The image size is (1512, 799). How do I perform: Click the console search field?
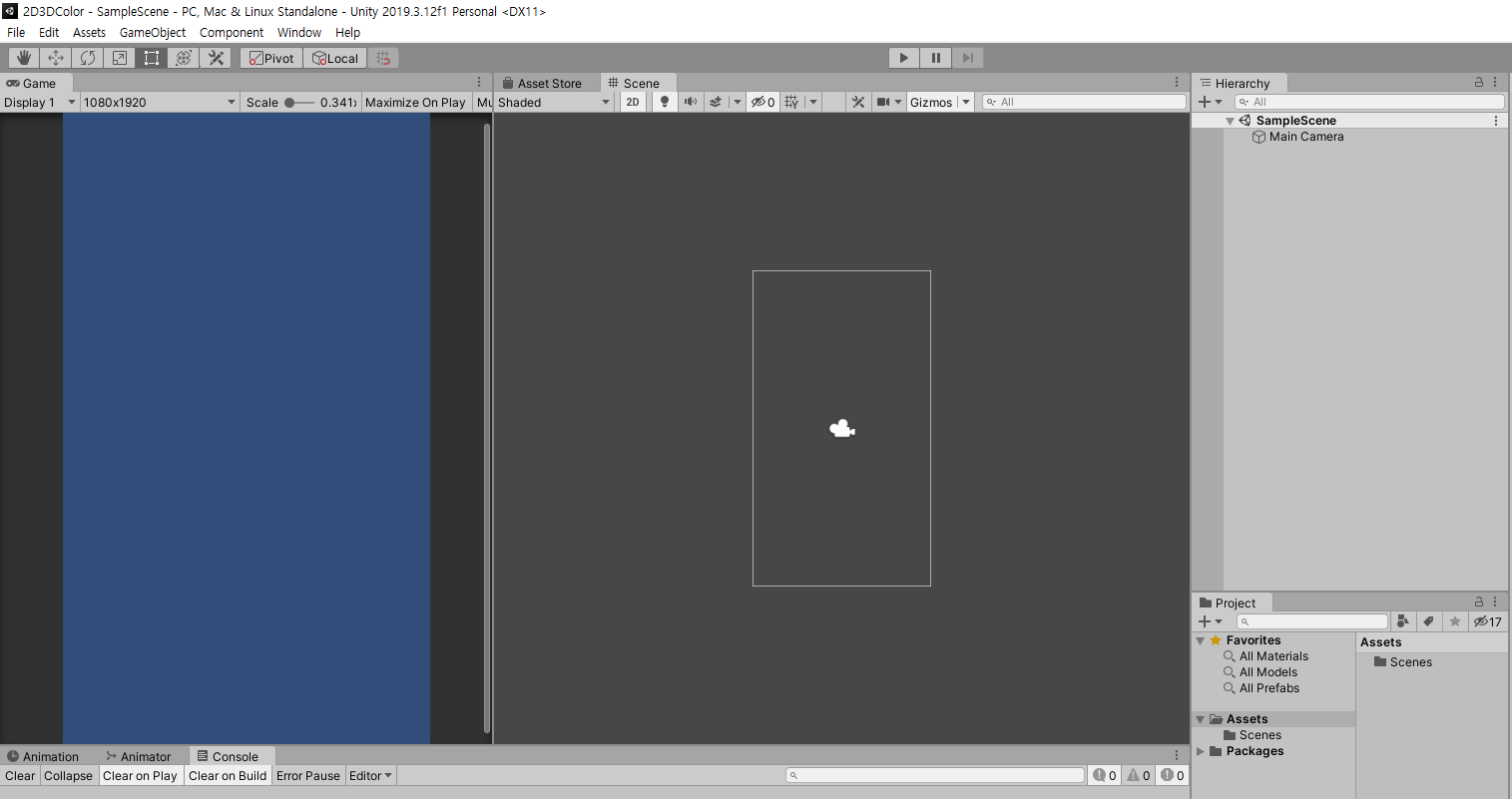(935, 775)
